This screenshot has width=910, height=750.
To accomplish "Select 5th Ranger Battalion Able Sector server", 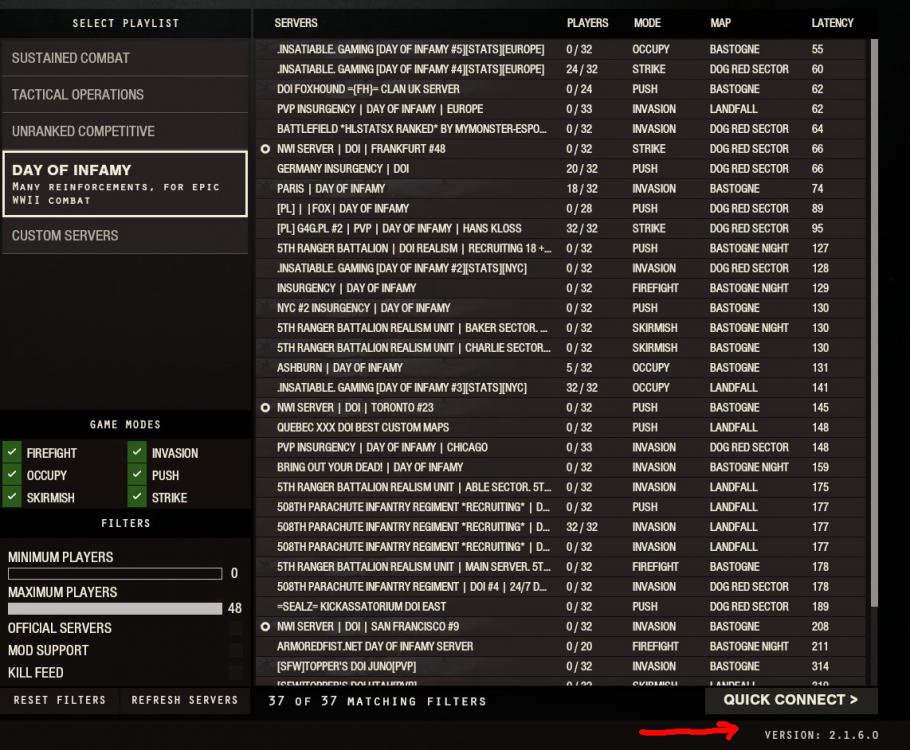I will pyautogui.click(x=560, y=488).
